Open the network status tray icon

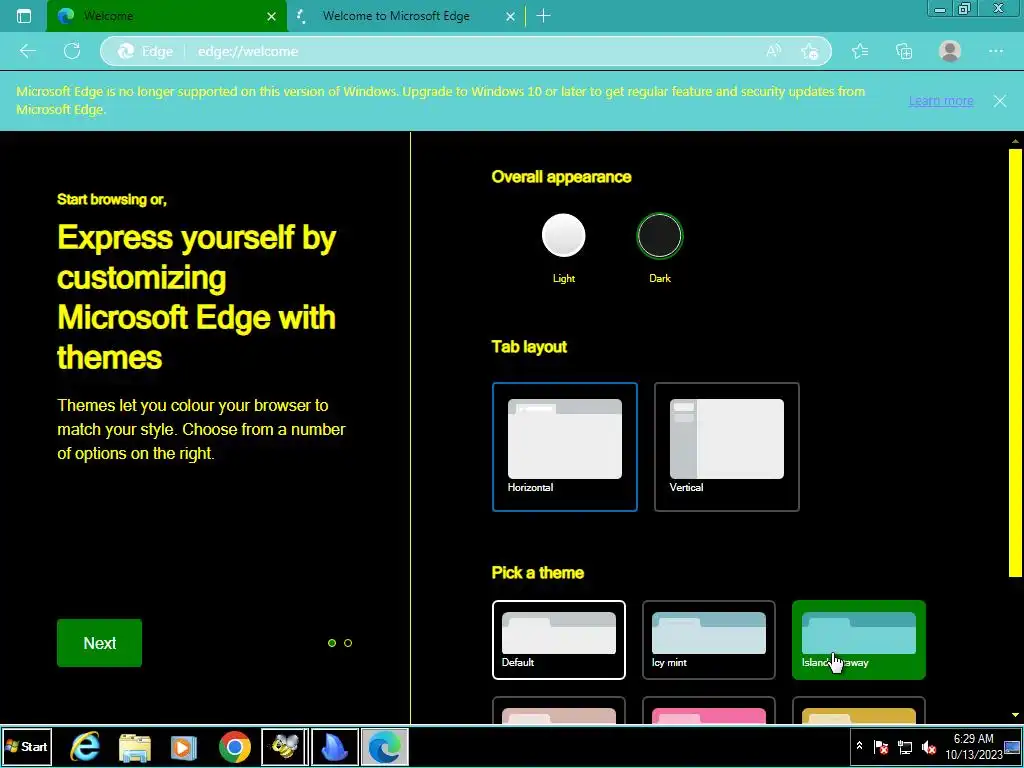(x=905, y=747)
